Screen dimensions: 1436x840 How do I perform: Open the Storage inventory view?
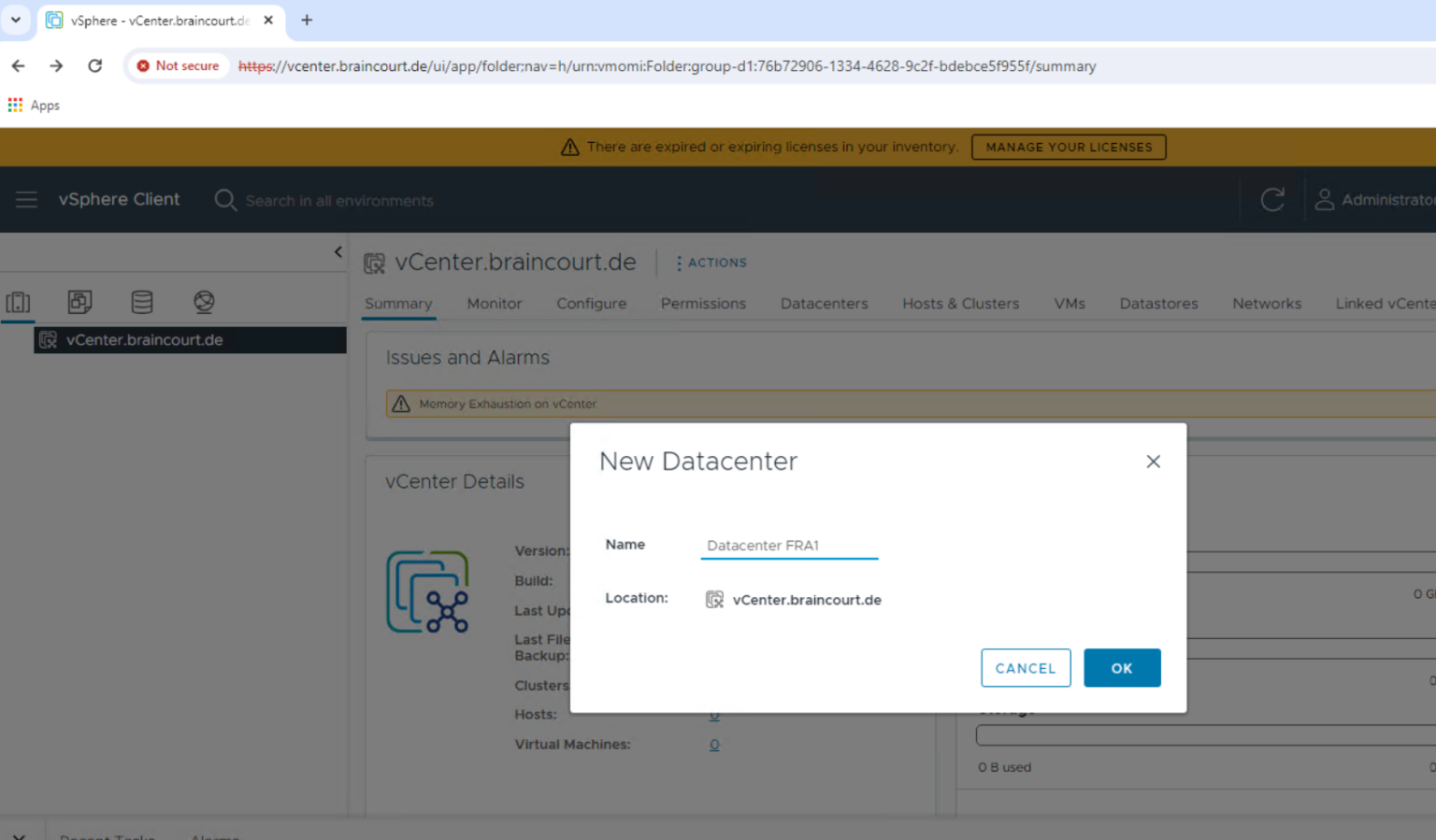(x=142, y=302)
